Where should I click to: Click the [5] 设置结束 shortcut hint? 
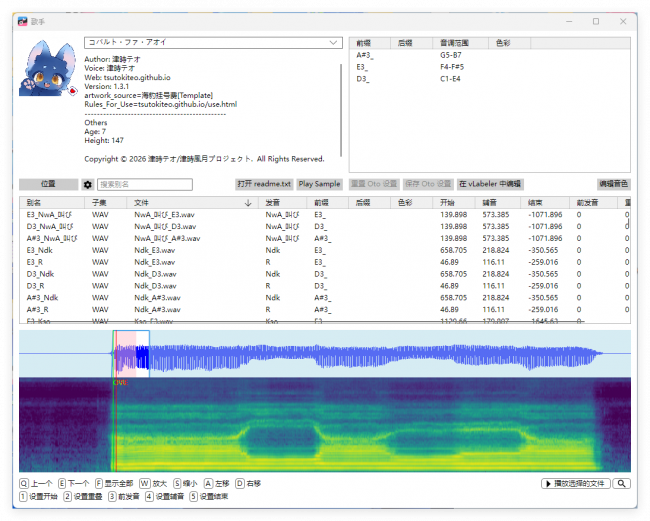click(x=209, y=497)
